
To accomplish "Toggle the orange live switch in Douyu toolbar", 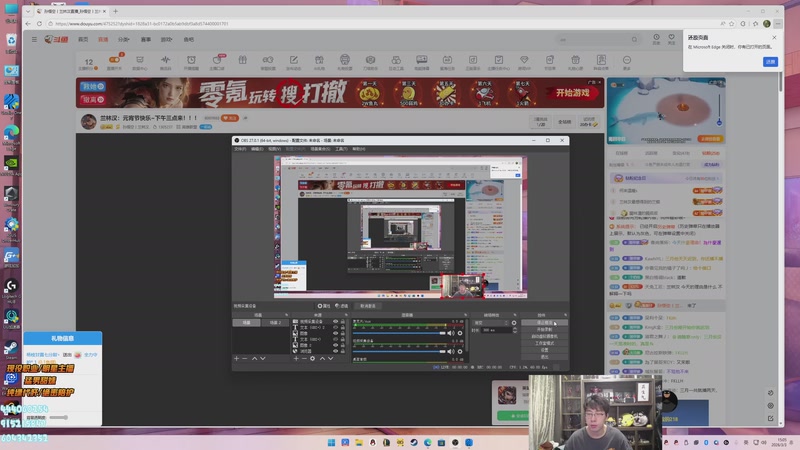I will pos(114,60).
